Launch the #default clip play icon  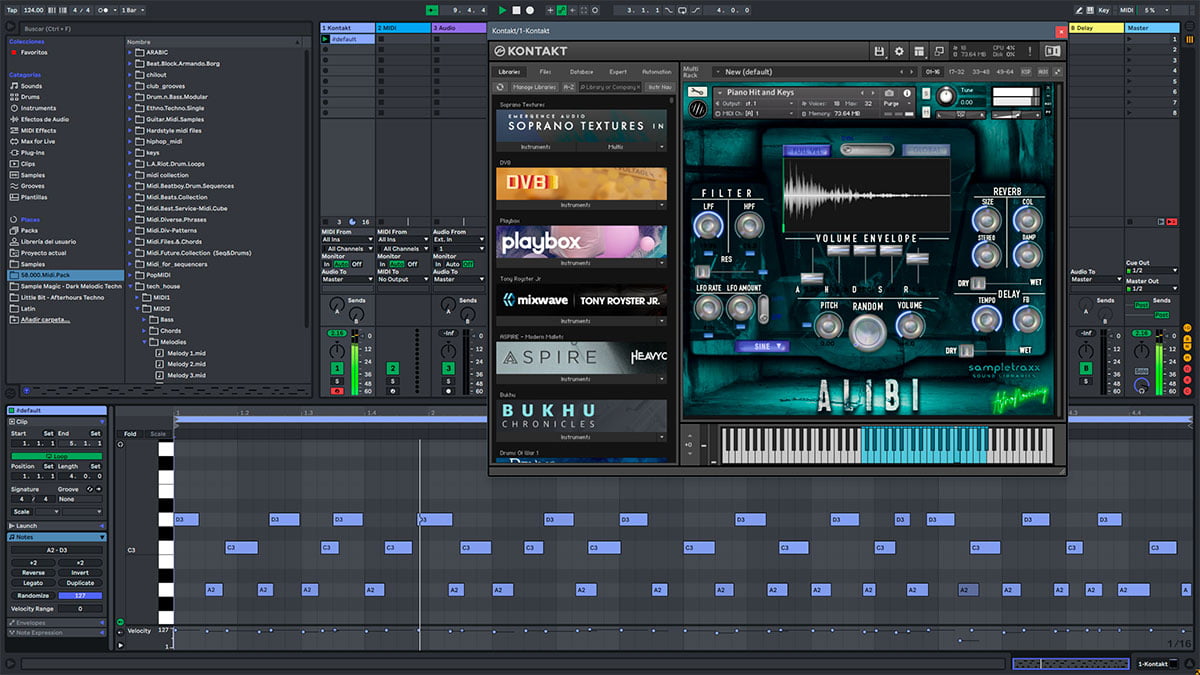click(326, 39)
